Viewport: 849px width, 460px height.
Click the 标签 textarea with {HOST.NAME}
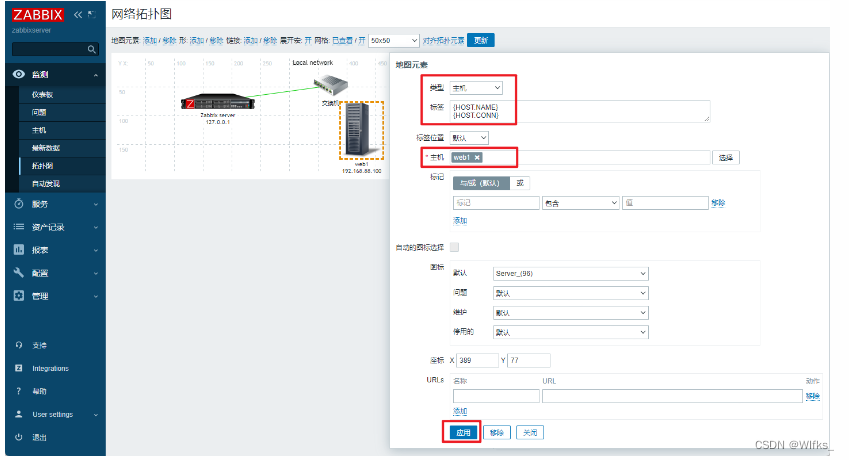tap(580, 111)
